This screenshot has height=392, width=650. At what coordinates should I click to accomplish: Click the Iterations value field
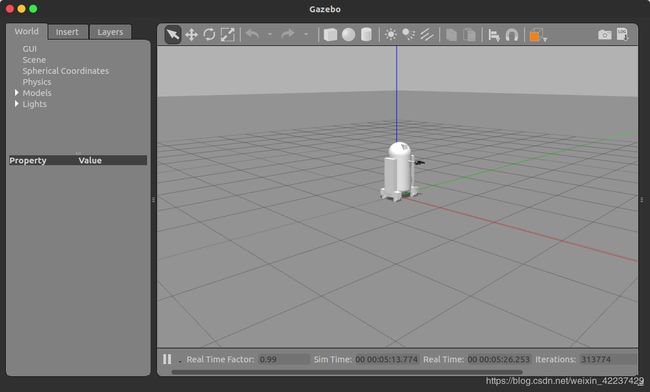click(x=608, y=359)
